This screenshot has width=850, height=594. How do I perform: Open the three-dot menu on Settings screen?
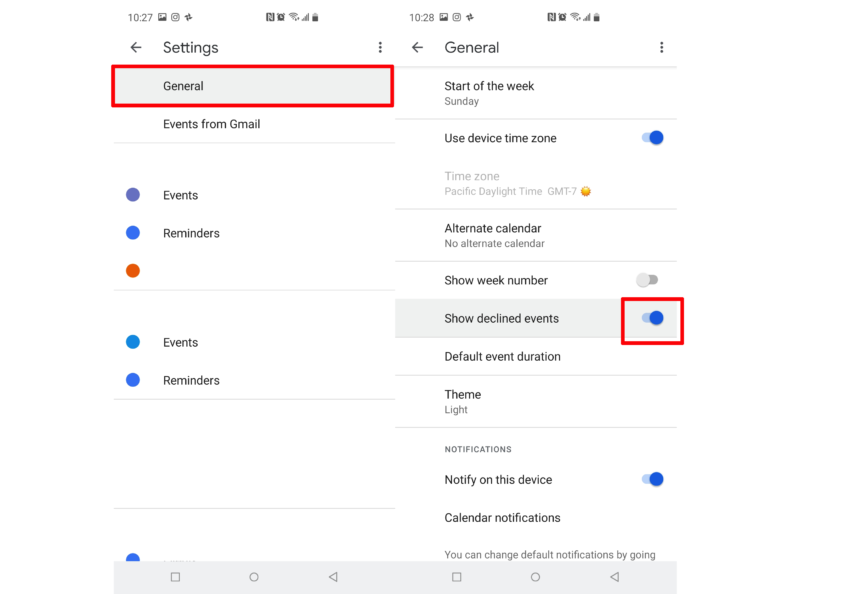coord(380,48)
